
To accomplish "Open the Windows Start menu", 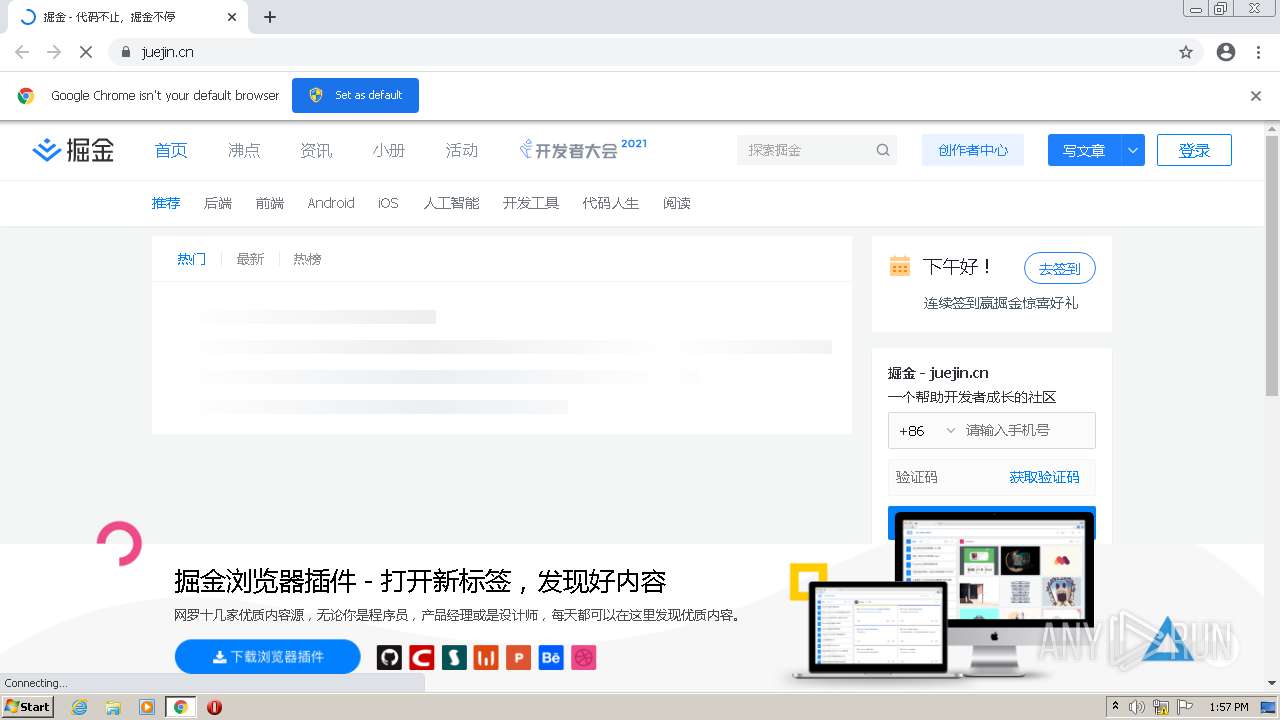I will click(27, 707).
